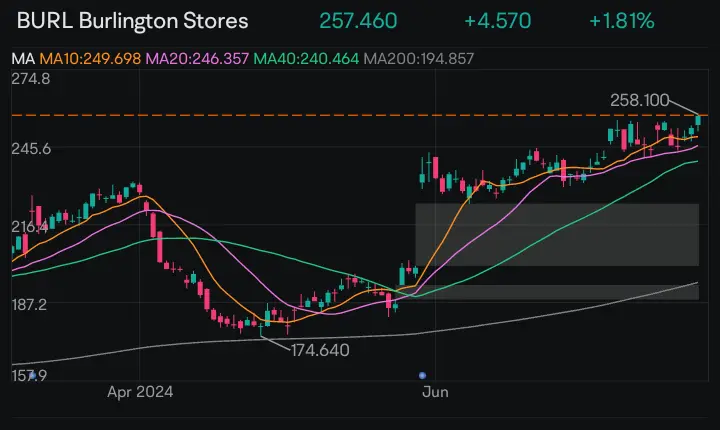
Task: Click the 187.2 price axis label
Action: click(x=29, y=305)
